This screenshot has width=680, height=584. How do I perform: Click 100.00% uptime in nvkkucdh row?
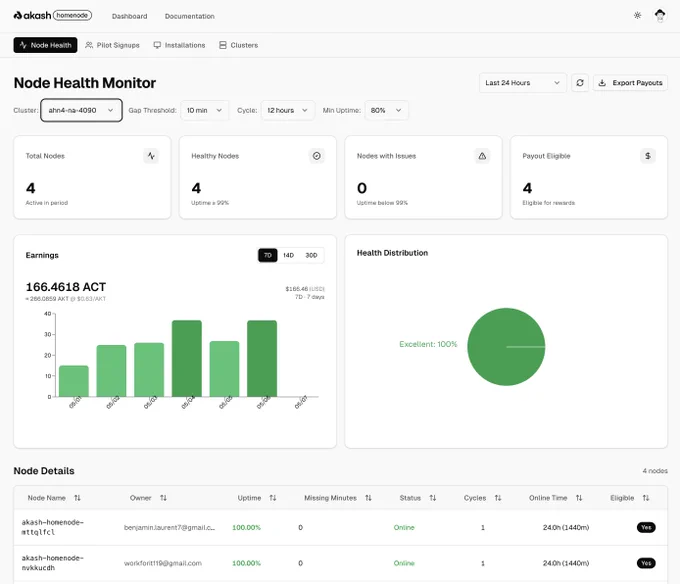(246, 563)
